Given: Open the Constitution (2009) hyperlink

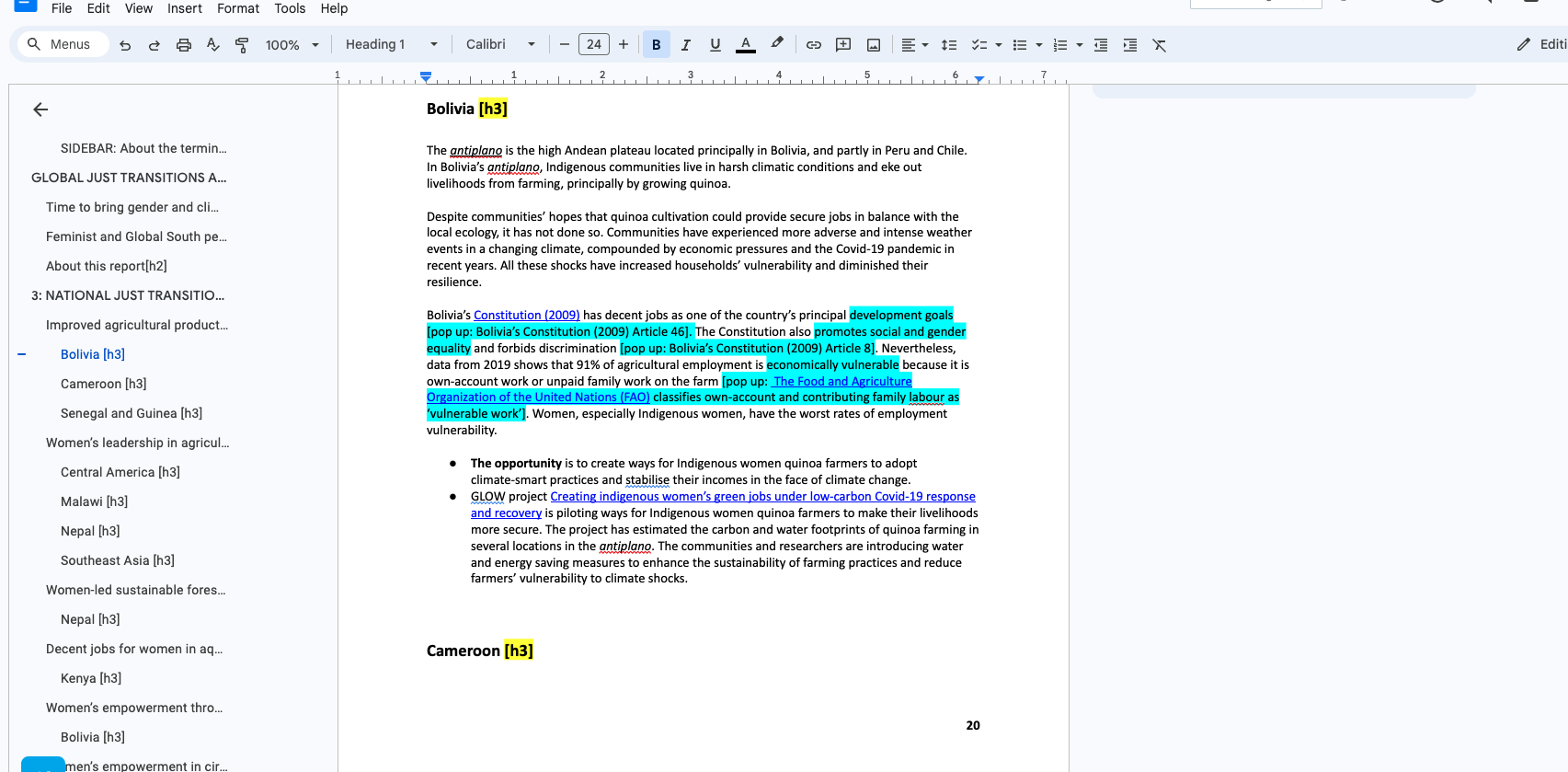Looking at the screenshot, I should point(526,316).
